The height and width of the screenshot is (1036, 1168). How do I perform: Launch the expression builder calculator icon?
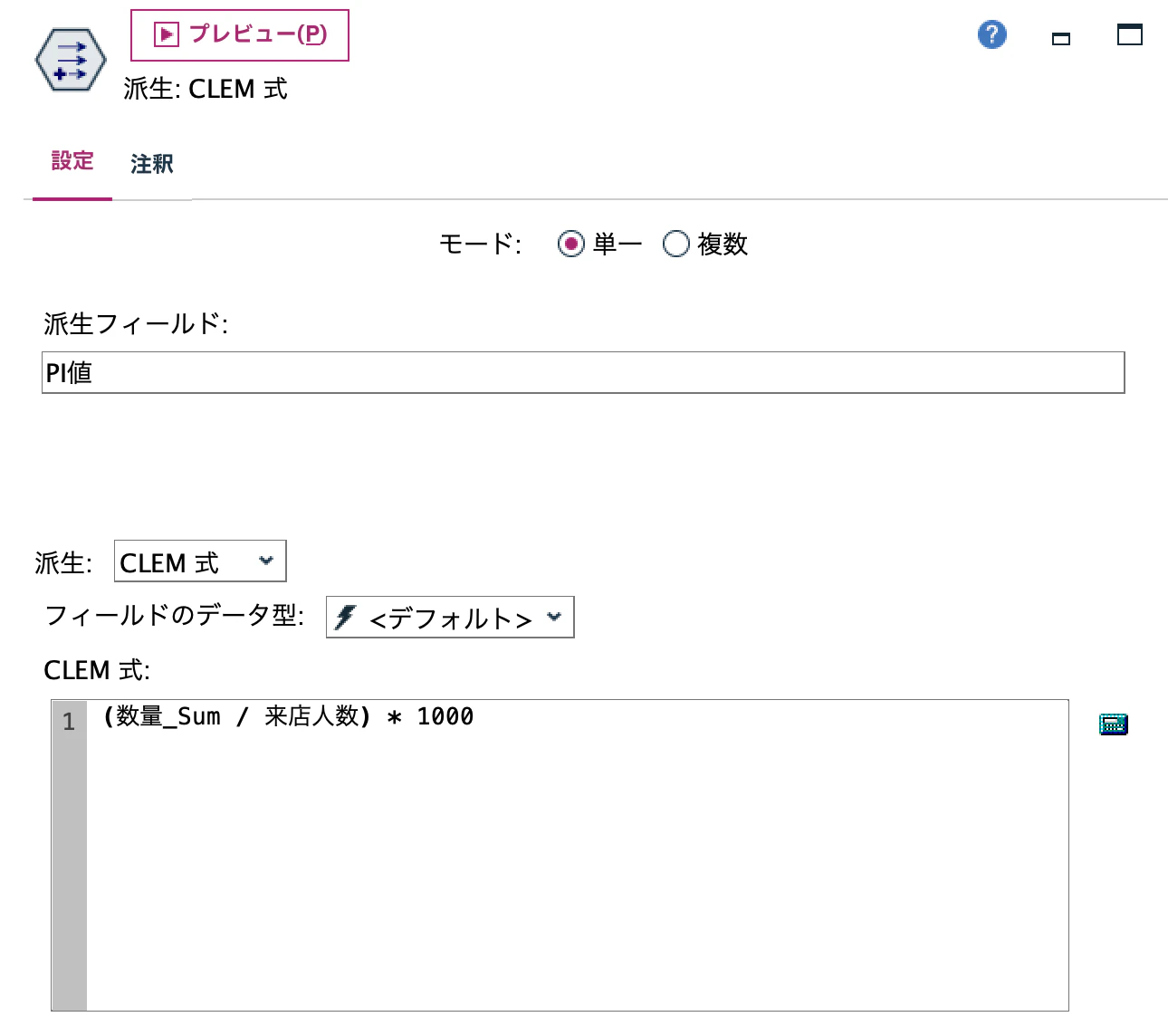tap(1114, 724)
